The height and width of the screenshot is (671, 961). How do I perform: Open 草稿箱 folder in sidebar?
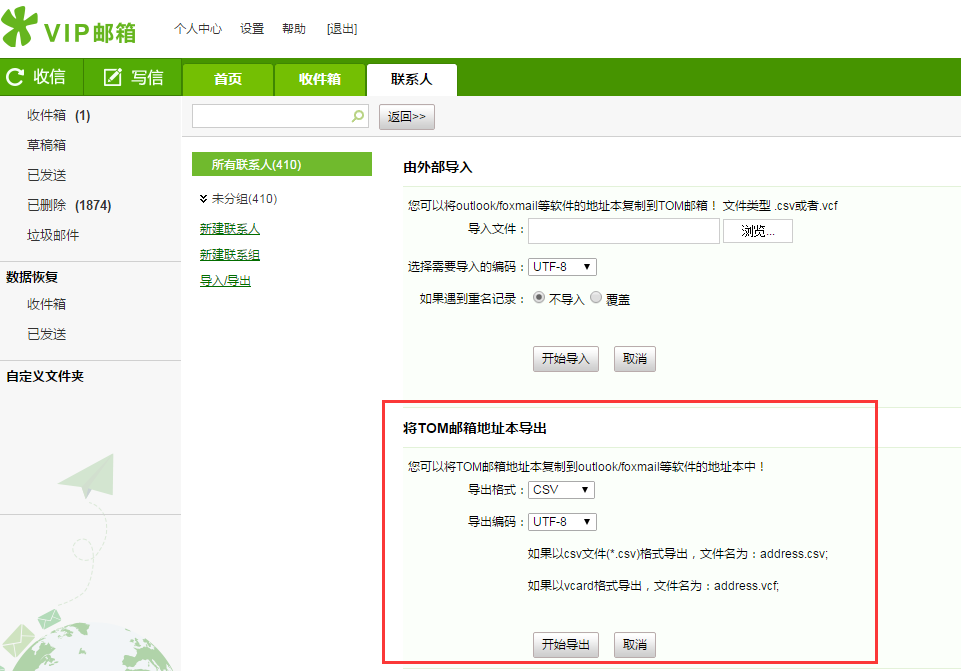tap(47, 145)
